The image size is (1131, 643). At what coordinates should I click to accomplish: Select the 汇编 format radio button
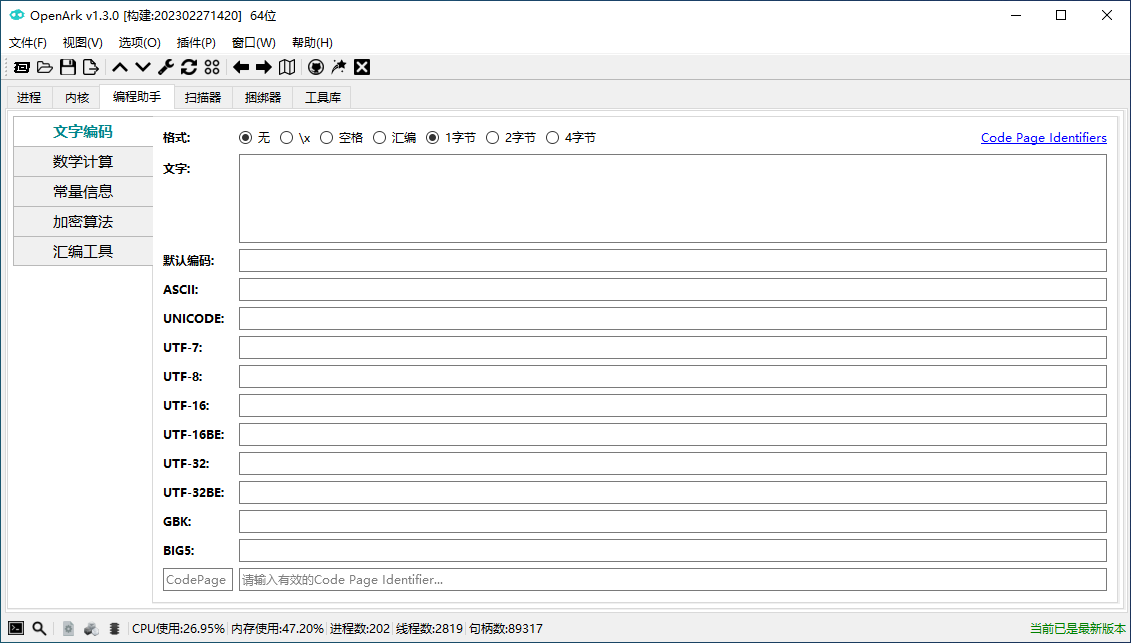[x=379, y=138]
